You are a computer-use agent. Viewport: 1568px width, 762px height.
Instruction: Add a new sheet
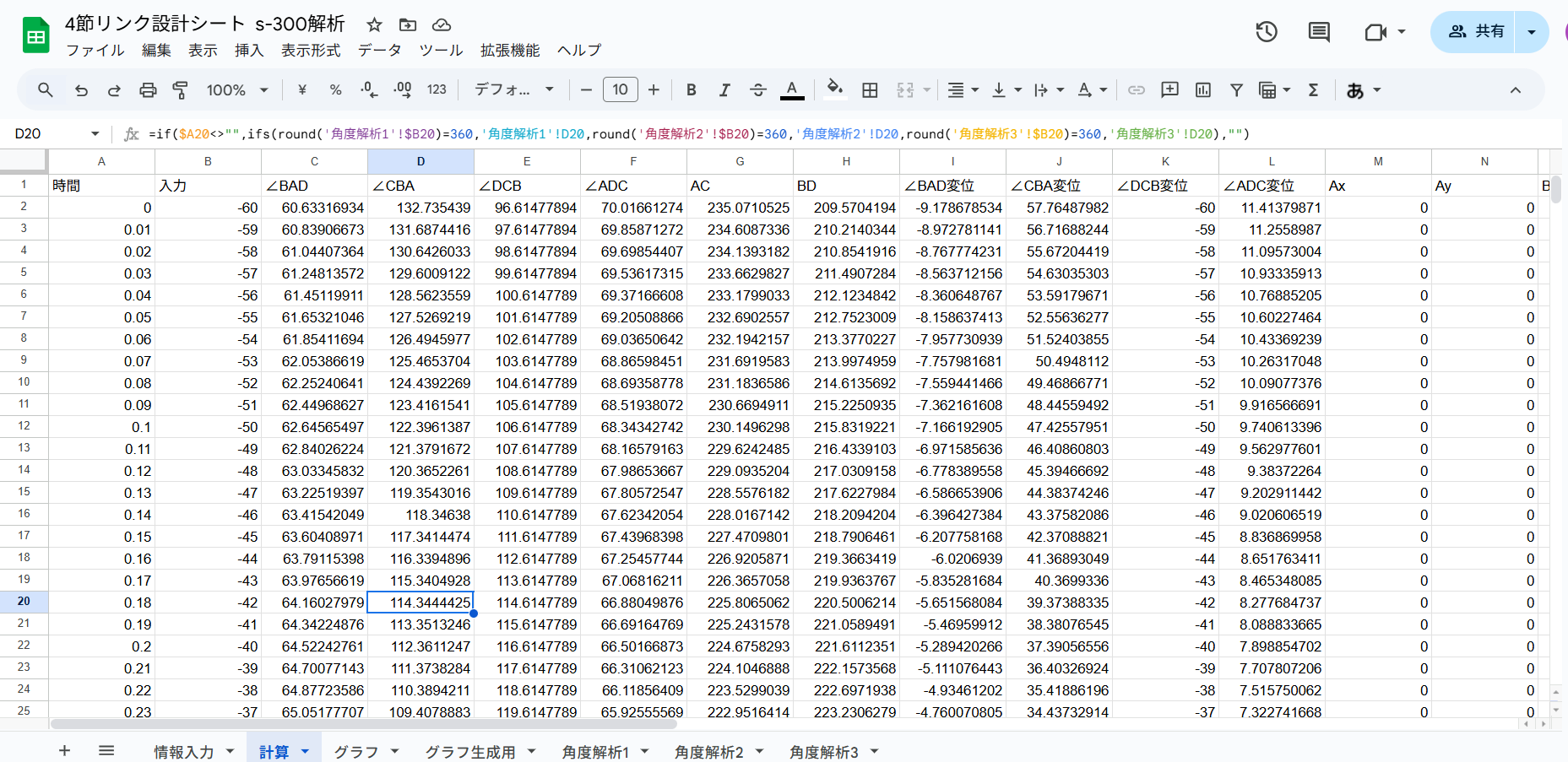pyautogui.click(x=64, y=751)
